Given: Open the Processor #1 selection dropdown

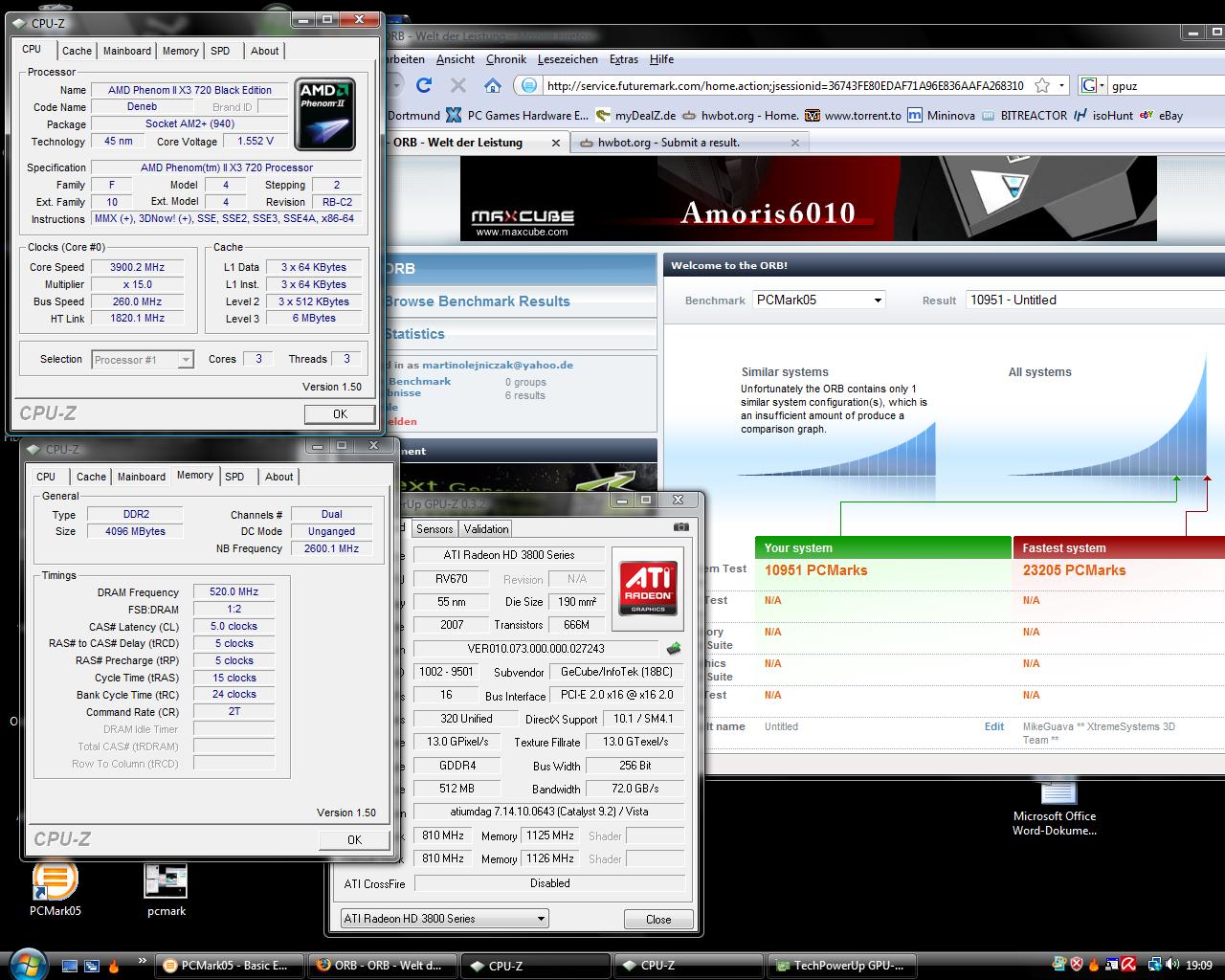Looking at the screenshot, I should 143,360.
